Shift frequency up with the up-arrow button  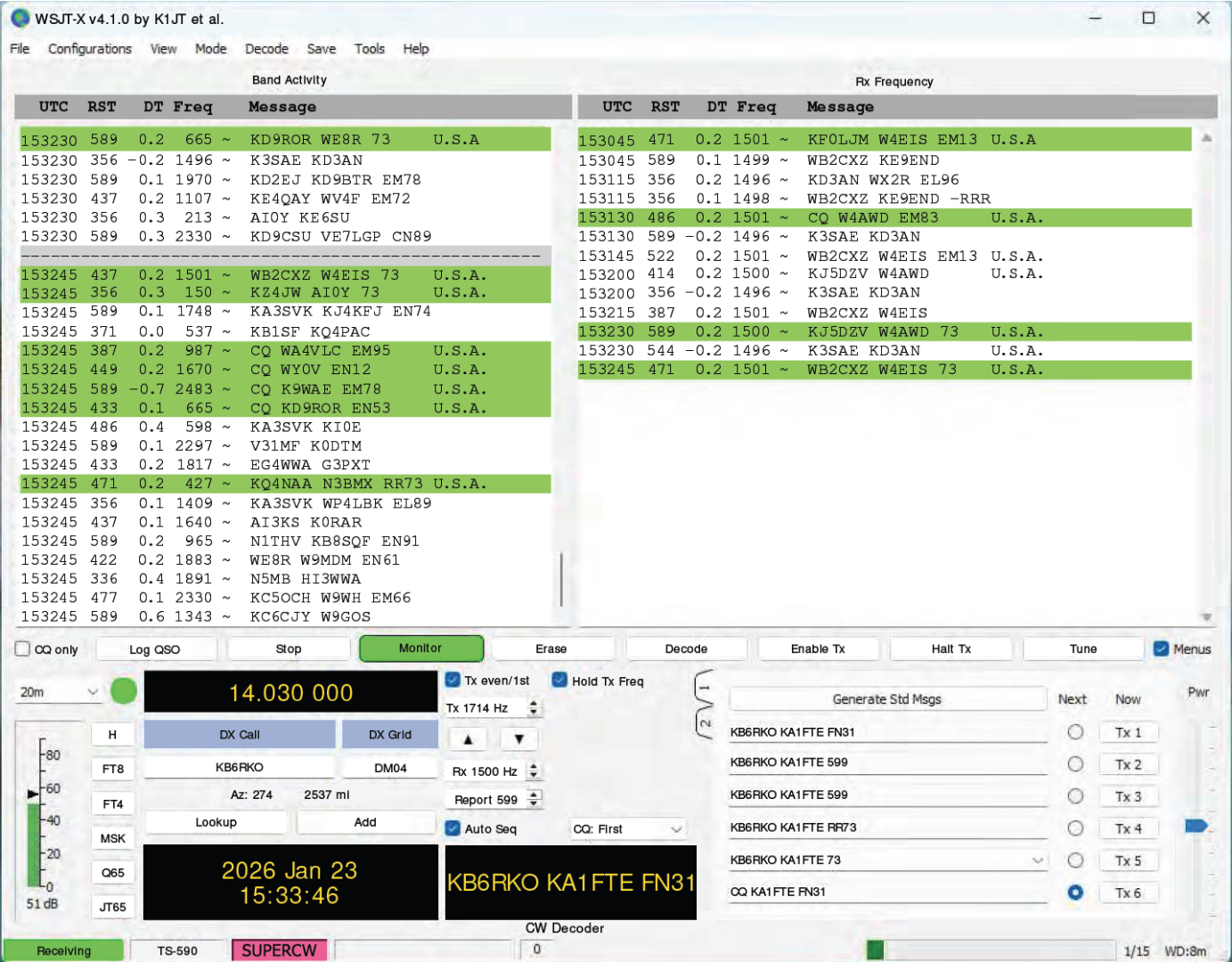pyautogui.click(x=468, y=738)
